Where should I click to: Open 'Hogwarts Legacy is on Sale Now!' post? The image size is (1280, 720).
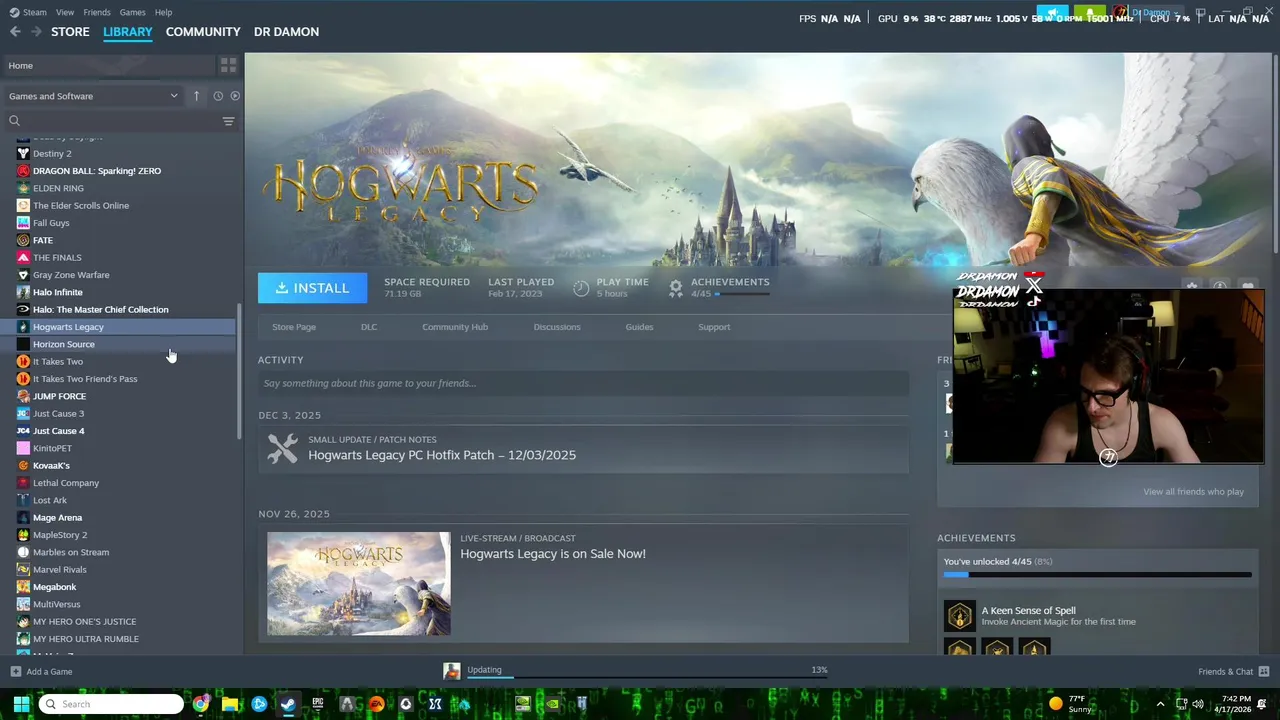553,554
